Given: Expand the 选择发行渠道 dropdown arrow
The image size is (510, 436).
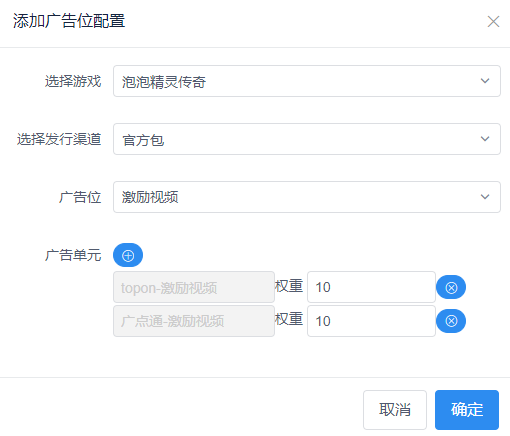Looking at the screenshot, I should [485, 139].
